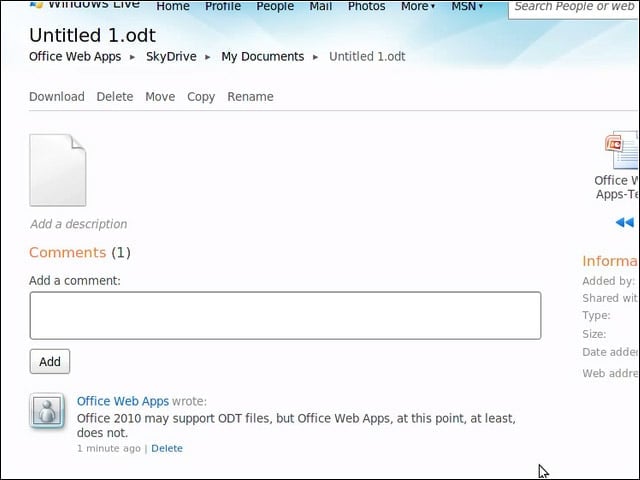Open the People page

pos(275,6)
